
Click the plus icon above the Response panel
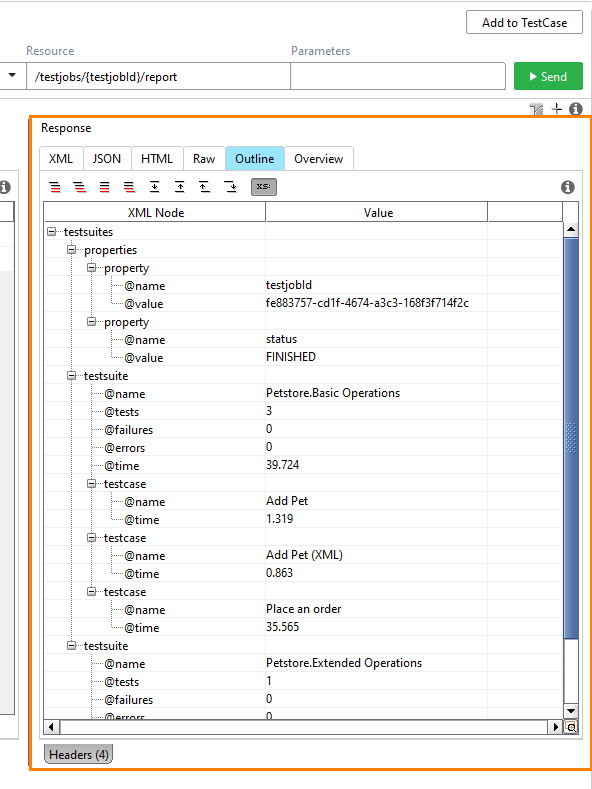pyautogui.click(x=557, y=109)
